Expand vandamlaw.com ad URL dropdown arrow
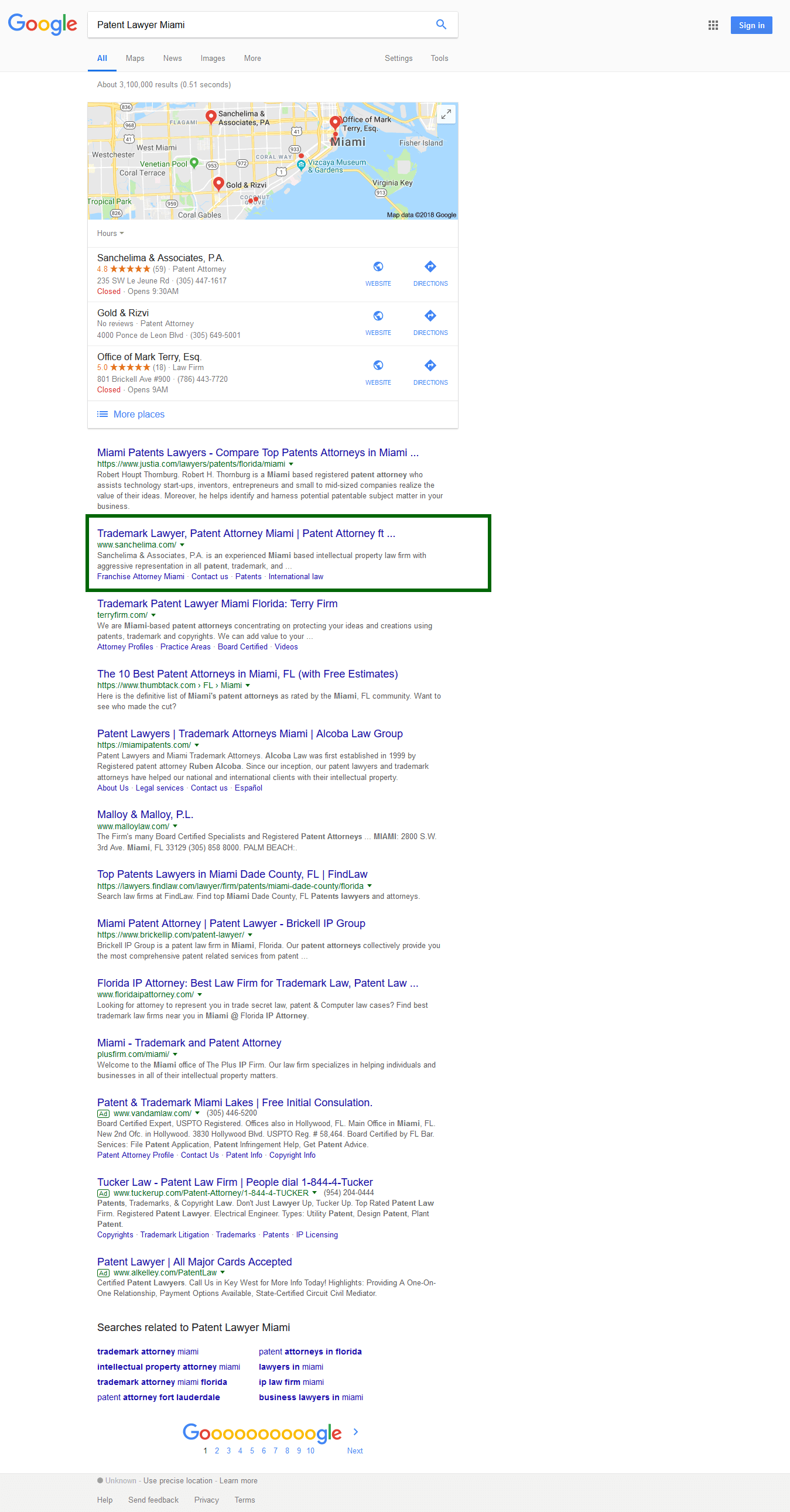This screenshot has height=1512, width=790. 197,1113
